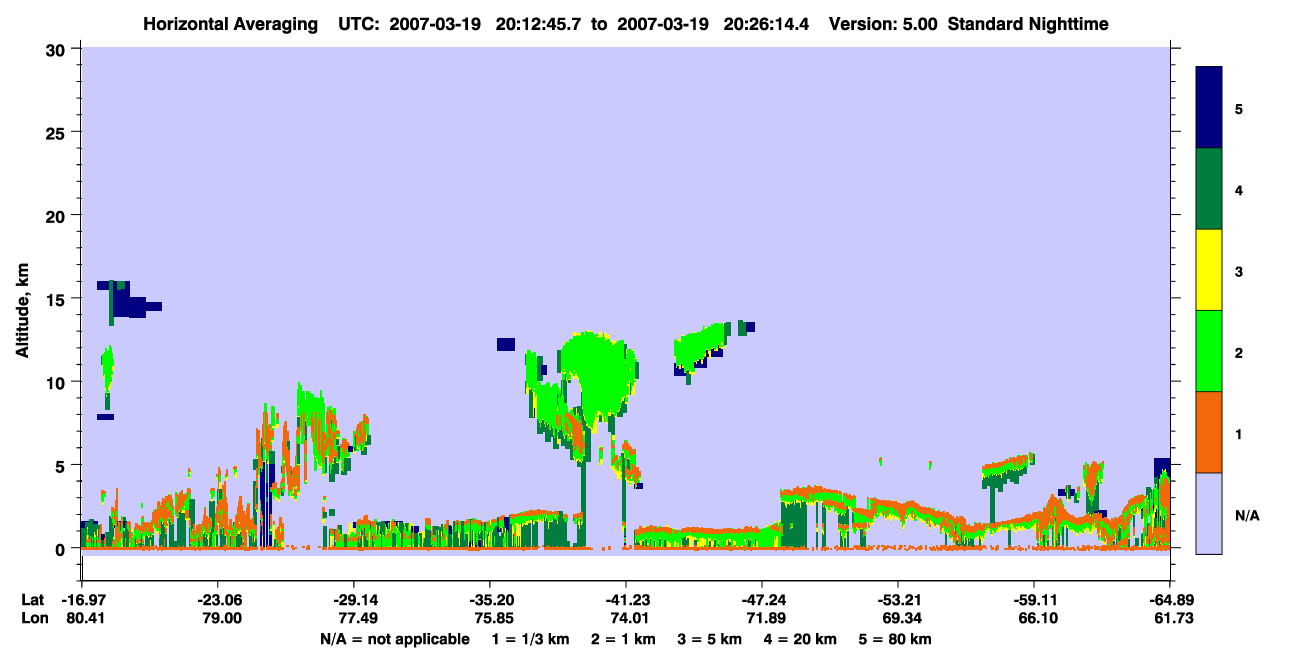Click the 'N/A = not applicable' legend text
The width and height of the screenshot is (1300, 667).
pos(395,639)
